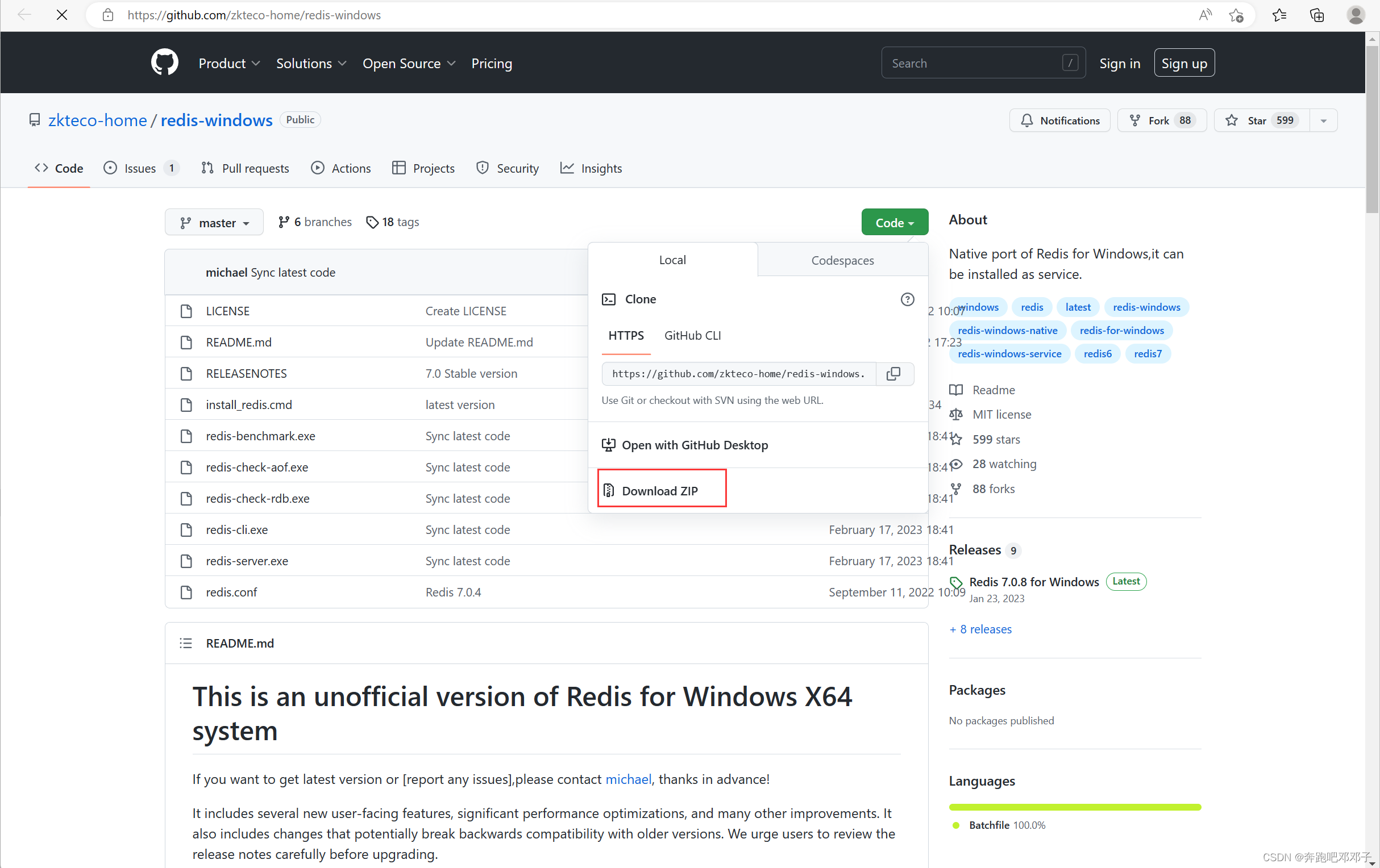Click the Batchfile language bar
This screenshot has height=868, width=1380.
pyautogui.click(x=1075, y=807)
